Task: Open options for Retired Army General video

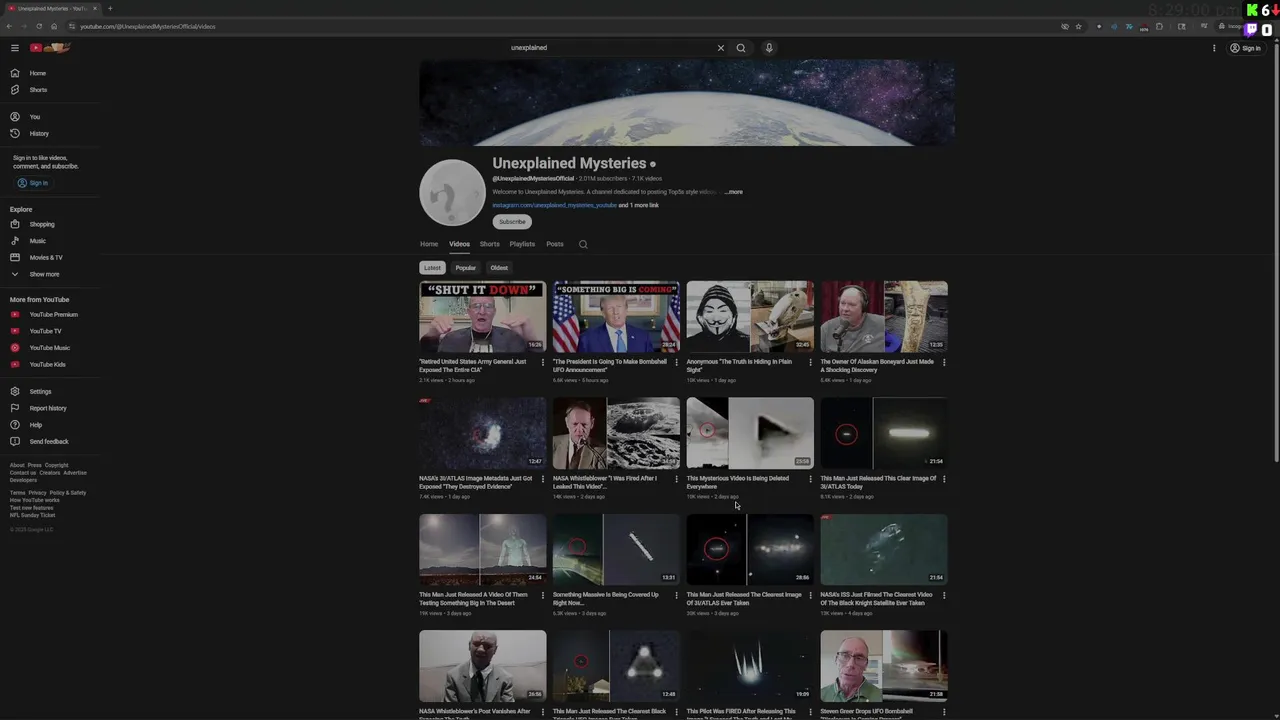Action: [x=543, y=362]
